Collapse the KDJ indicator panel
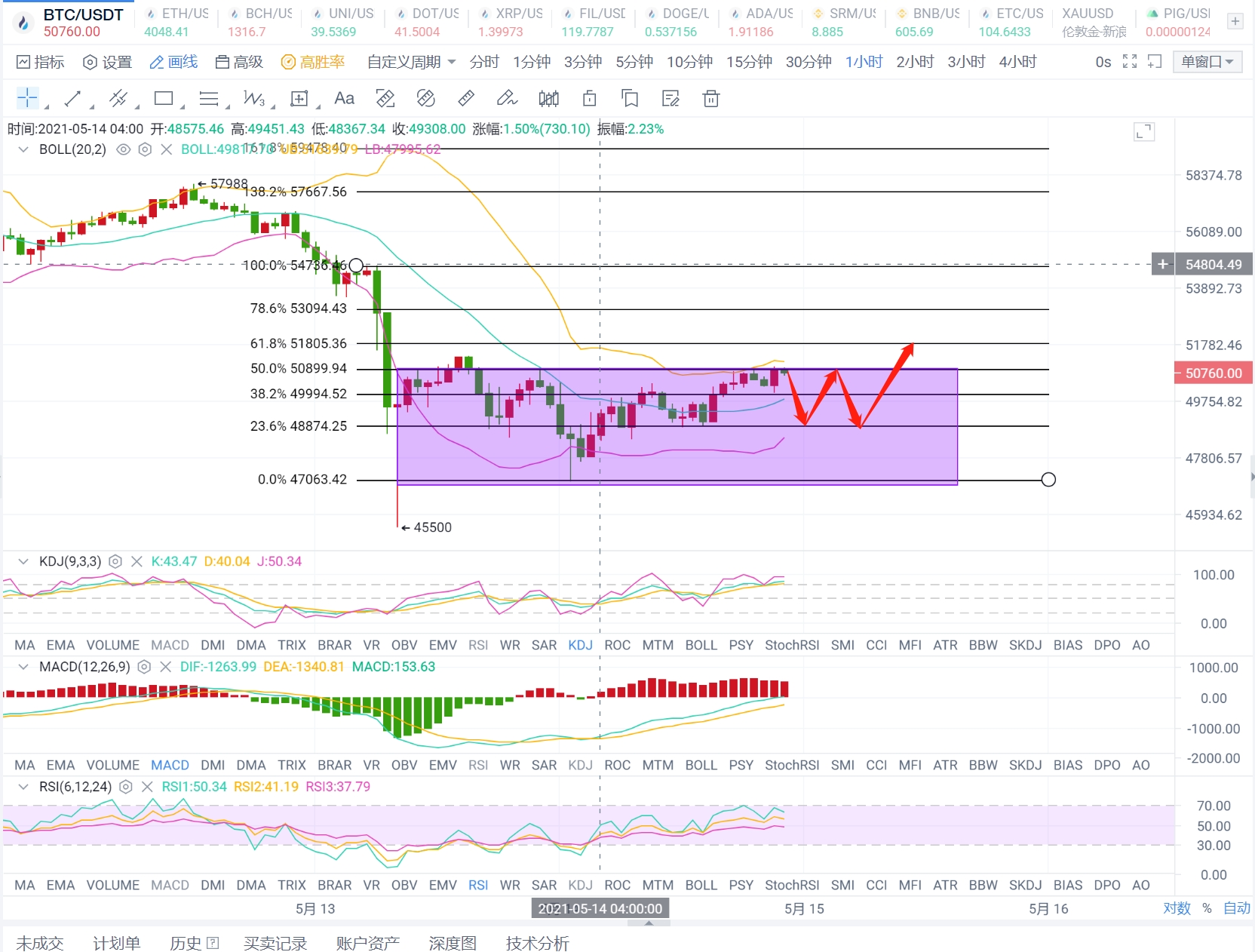The height and width of the screenshot is (952, 1255). tap(23, 561)
